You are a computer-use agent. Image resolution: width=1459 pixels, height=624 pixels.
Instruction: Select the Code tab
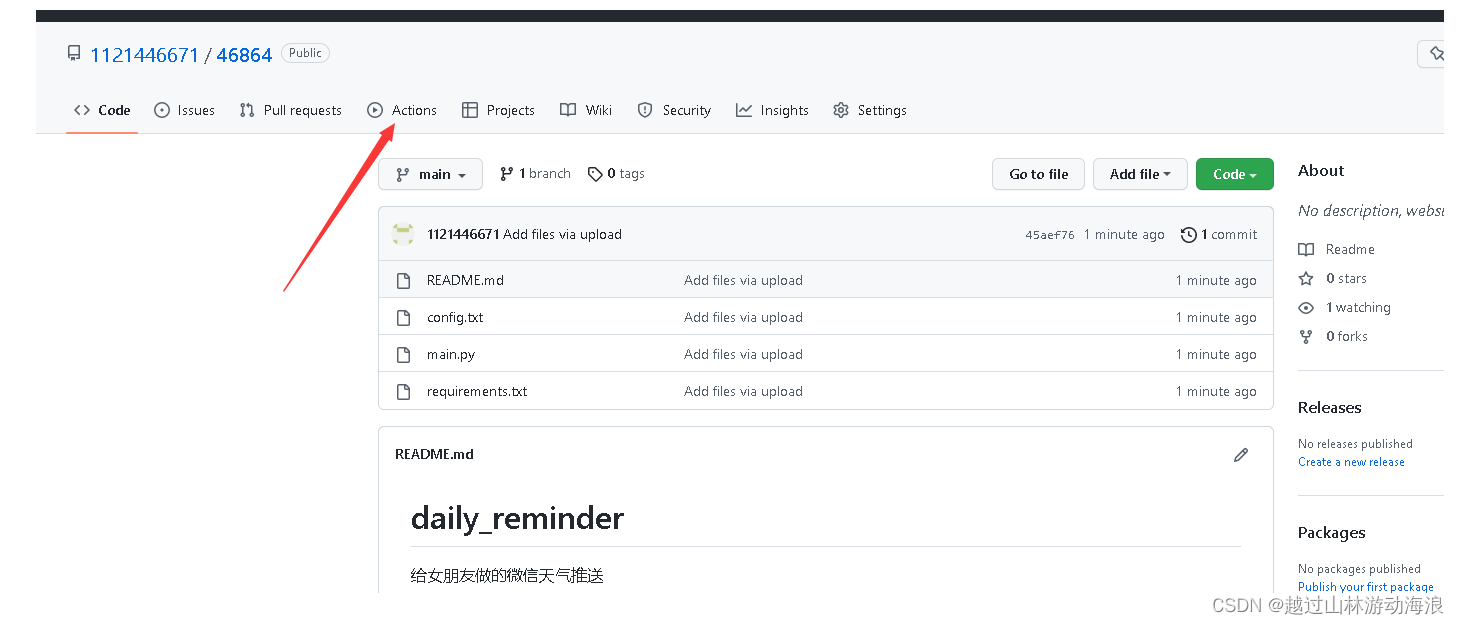(x=102, y=110)
